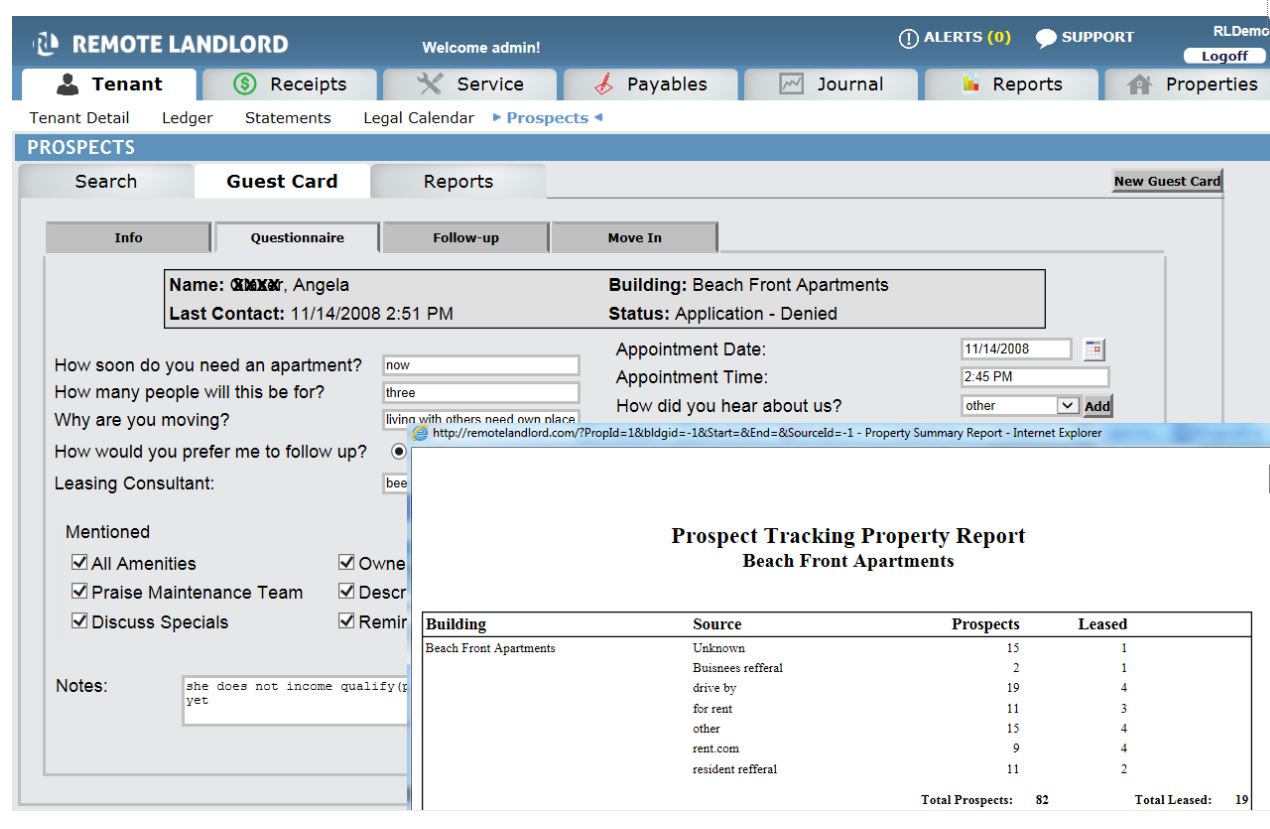Viewport: 1270px width, 829px height.
Task: Toggle the checkbox beginning with 'Descr'
Action: tap(347, 593)
